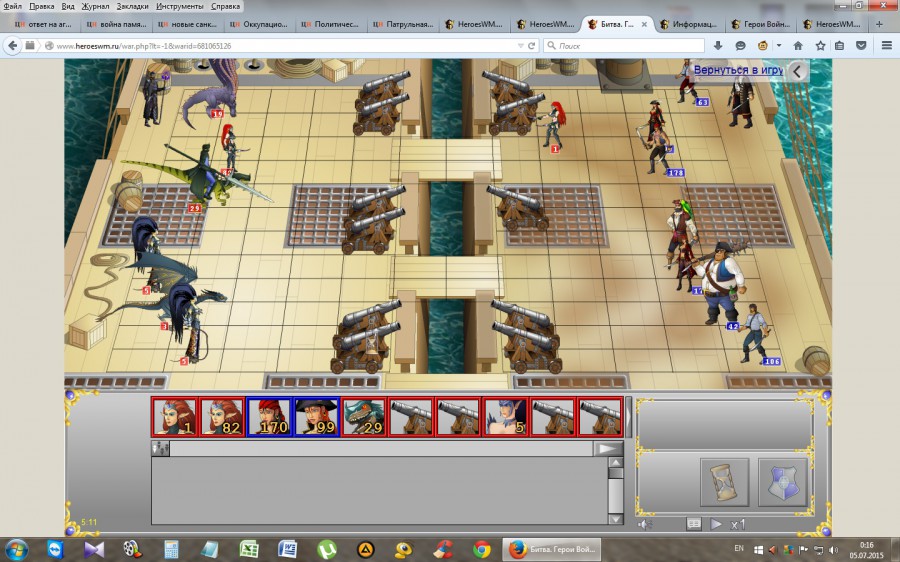Select the turn queue portrait showing 170
The height and width of the screenshot is (562, 900).
click(x=269, y=416)
